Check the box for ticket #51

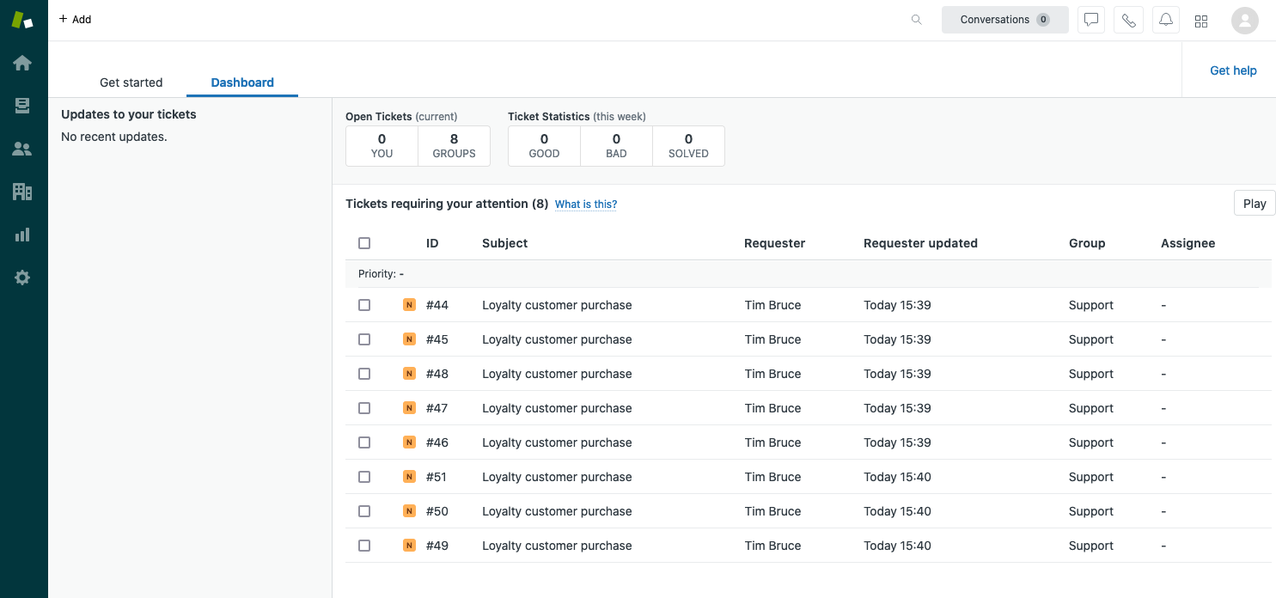364,477
